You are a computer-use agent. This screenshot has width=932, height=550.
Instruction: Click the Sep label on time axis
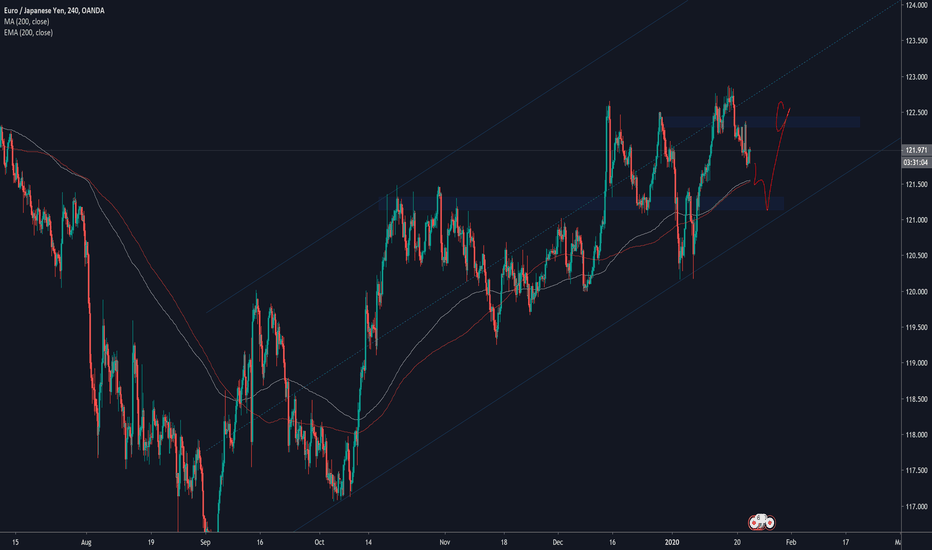point(205,540)
